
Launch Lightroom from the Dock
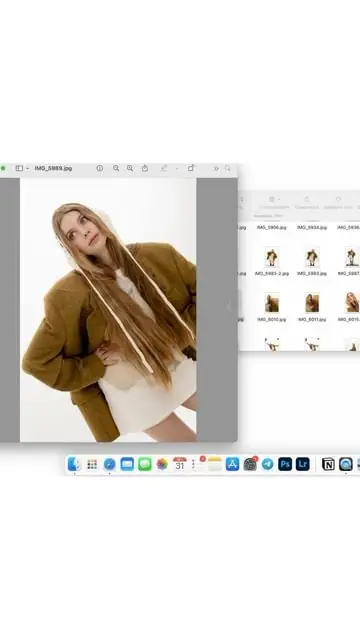[302, 464]
